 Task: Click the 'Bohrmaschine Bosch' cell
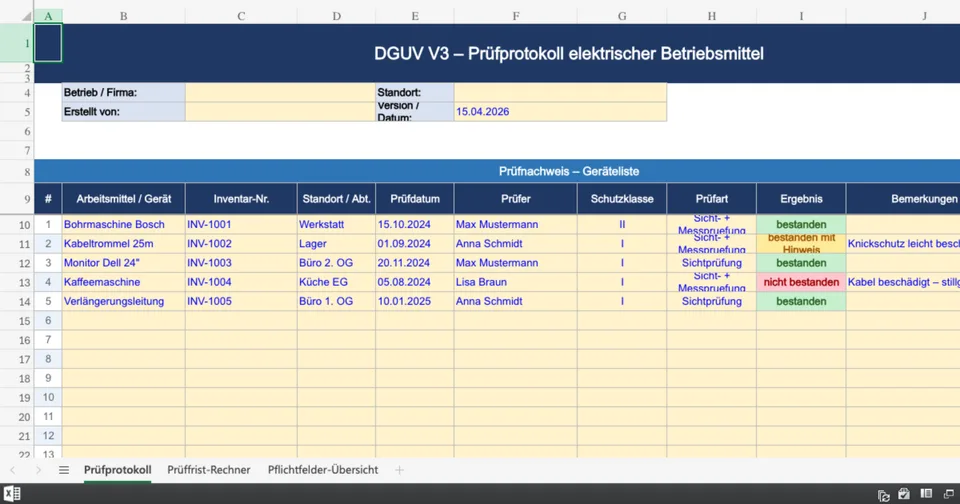click(x=124, y=225)
